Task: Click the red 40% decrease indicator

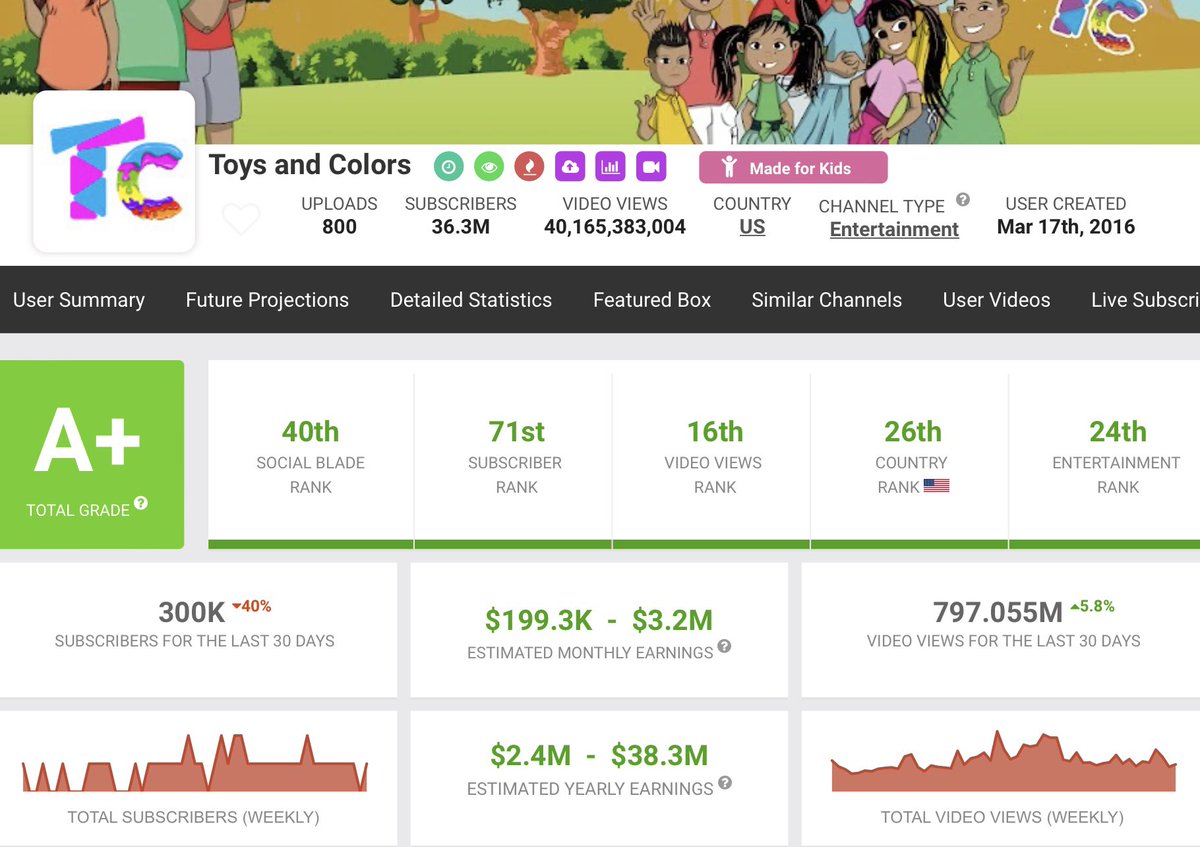Action: point(251,606)
